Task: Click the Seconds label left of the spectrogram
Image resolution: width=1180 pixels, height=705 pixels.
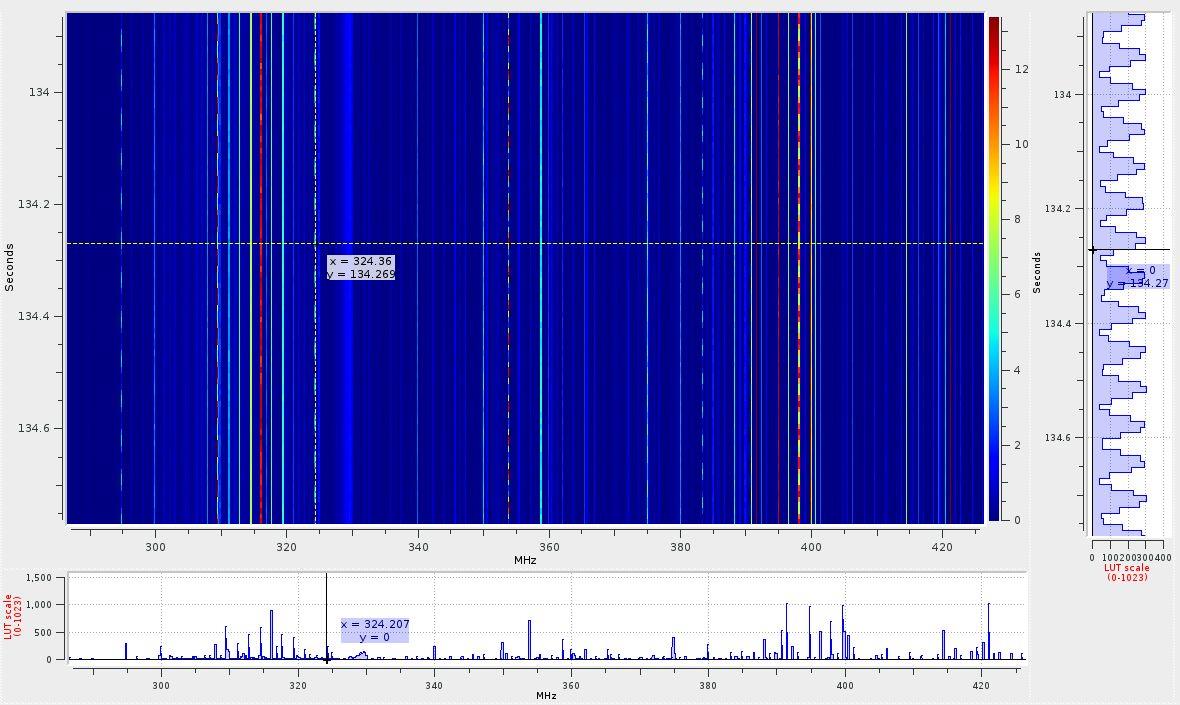Action: (x=9, y=267)
